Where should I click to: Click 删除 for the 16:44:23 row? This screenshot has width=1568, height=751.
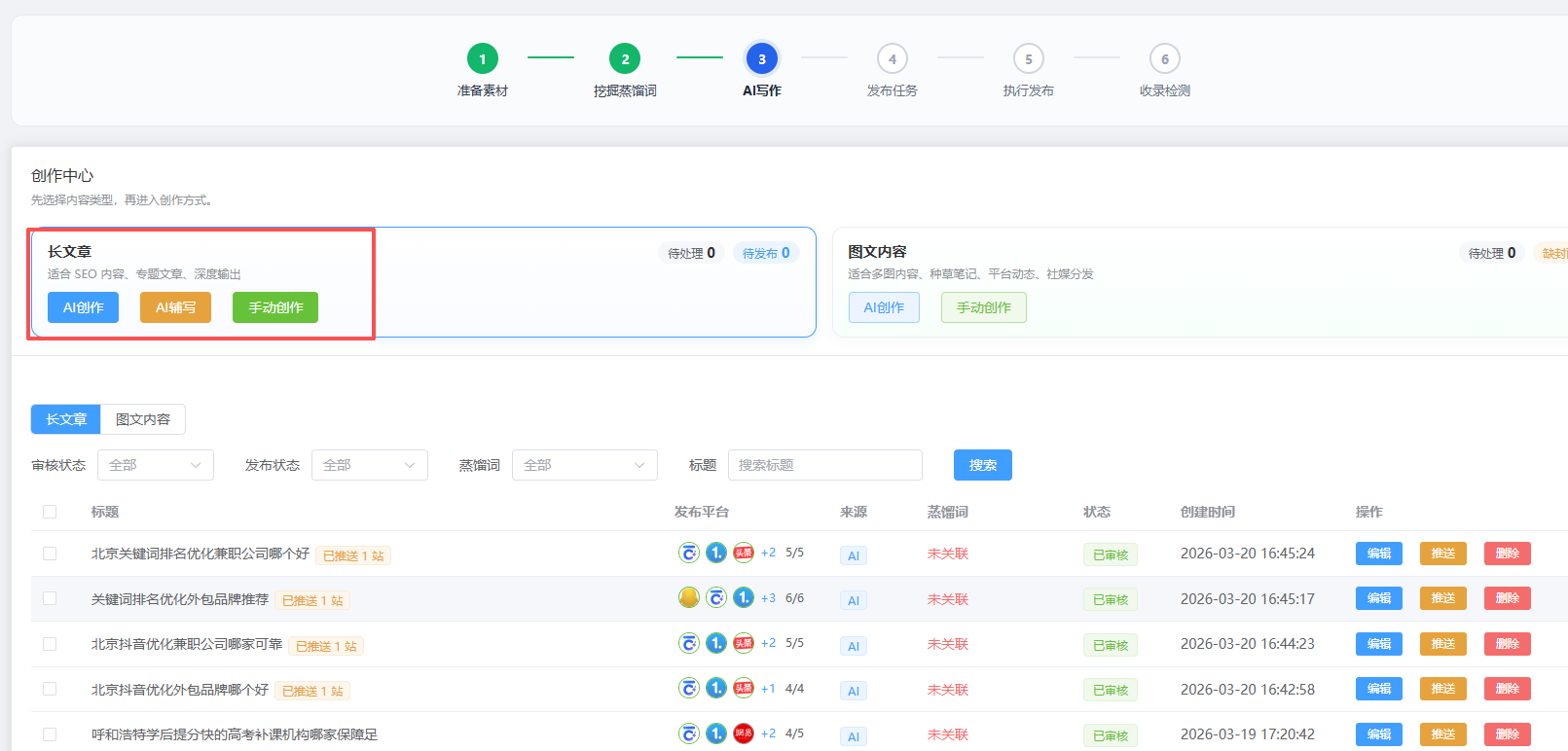(x=1508, y=644)
